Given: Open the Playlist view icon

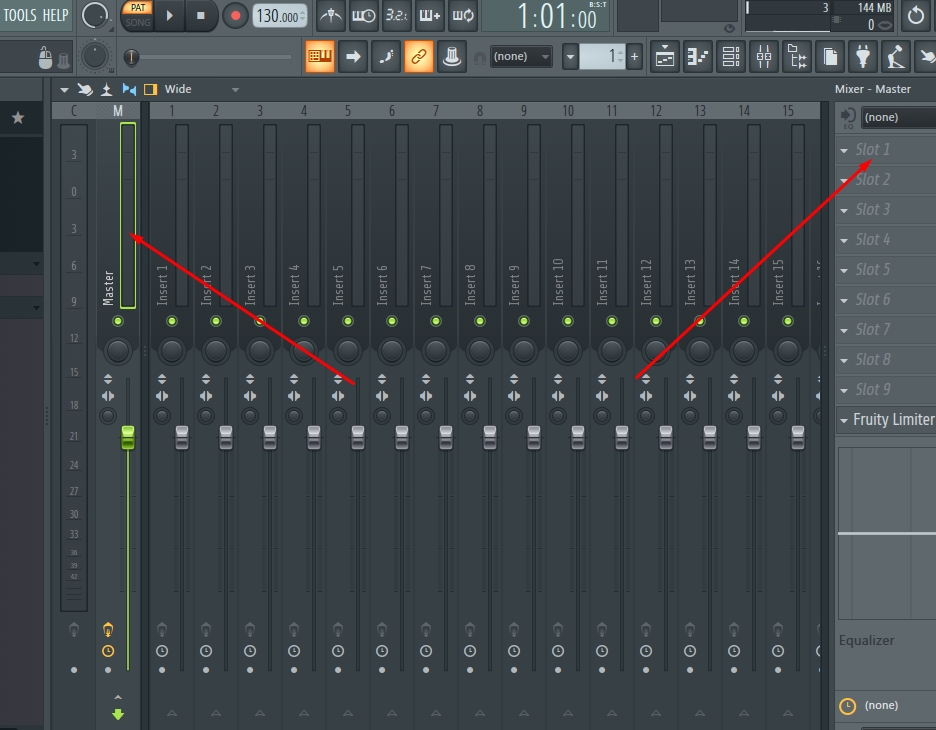Looking at the screenshot, I should 664,57.
